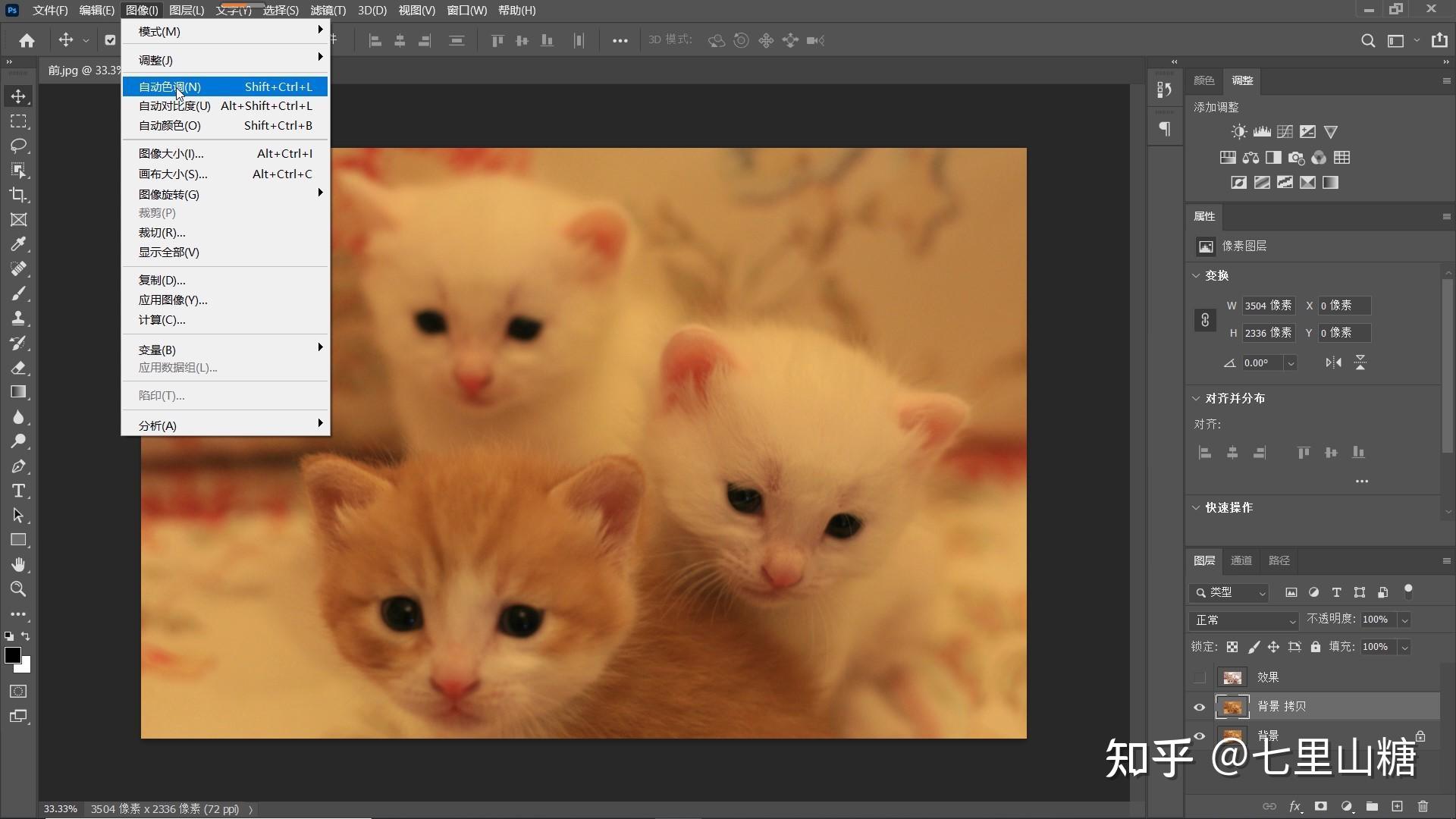Select the Rectangle shape tool

(18, 540)
